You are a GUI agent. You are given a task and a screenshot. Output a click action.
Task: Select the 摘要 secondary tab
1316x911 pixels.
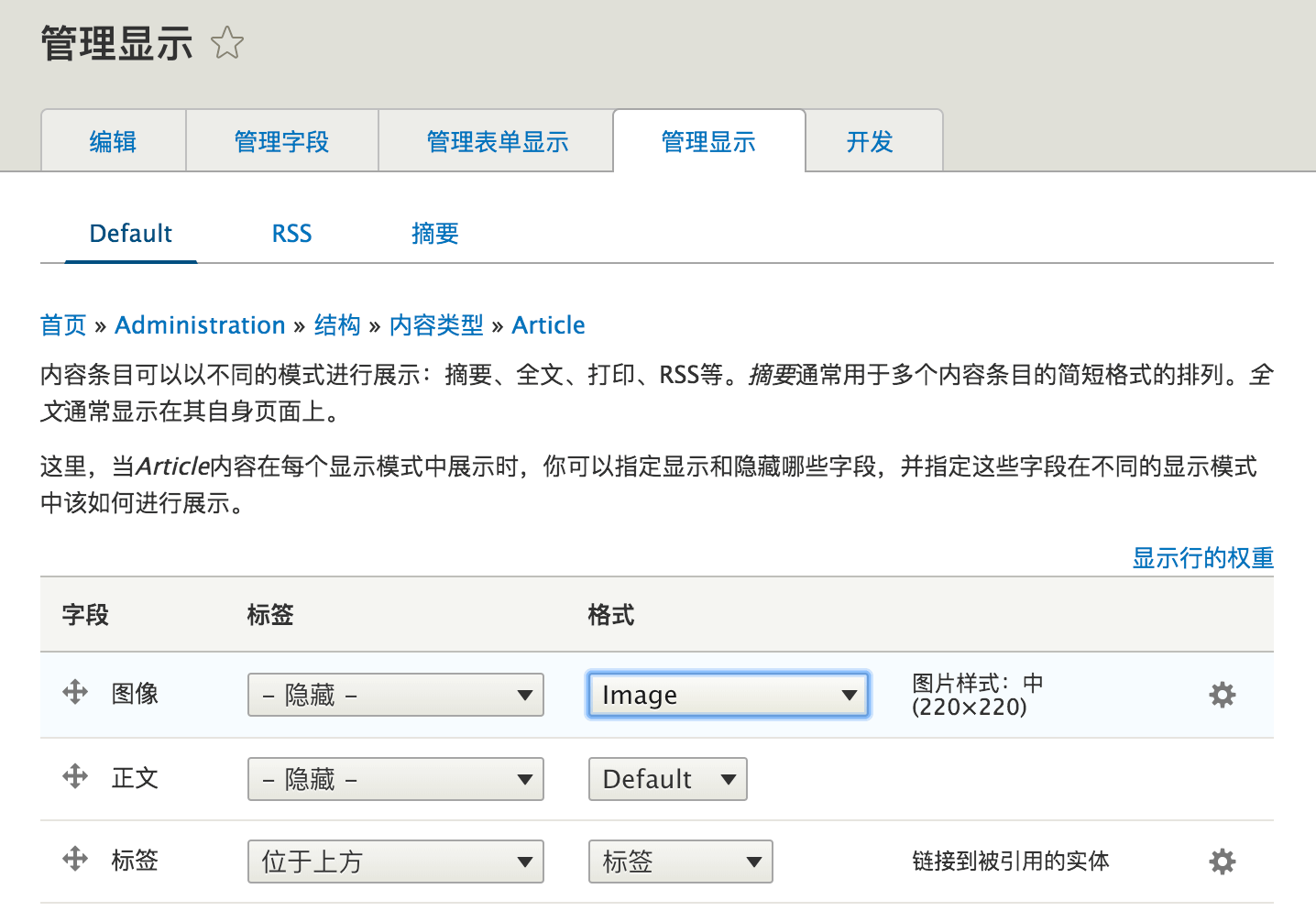[435, 234]
